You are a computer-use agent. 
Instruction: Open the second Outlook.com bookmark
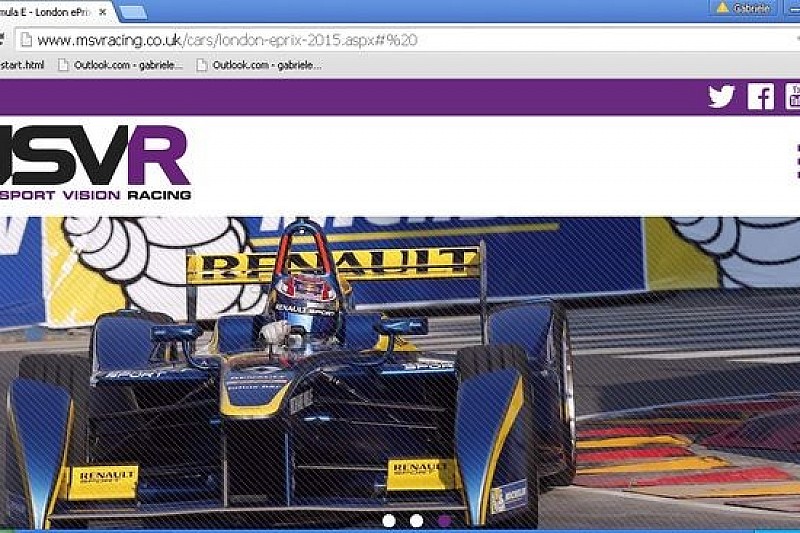coord(259,65)
